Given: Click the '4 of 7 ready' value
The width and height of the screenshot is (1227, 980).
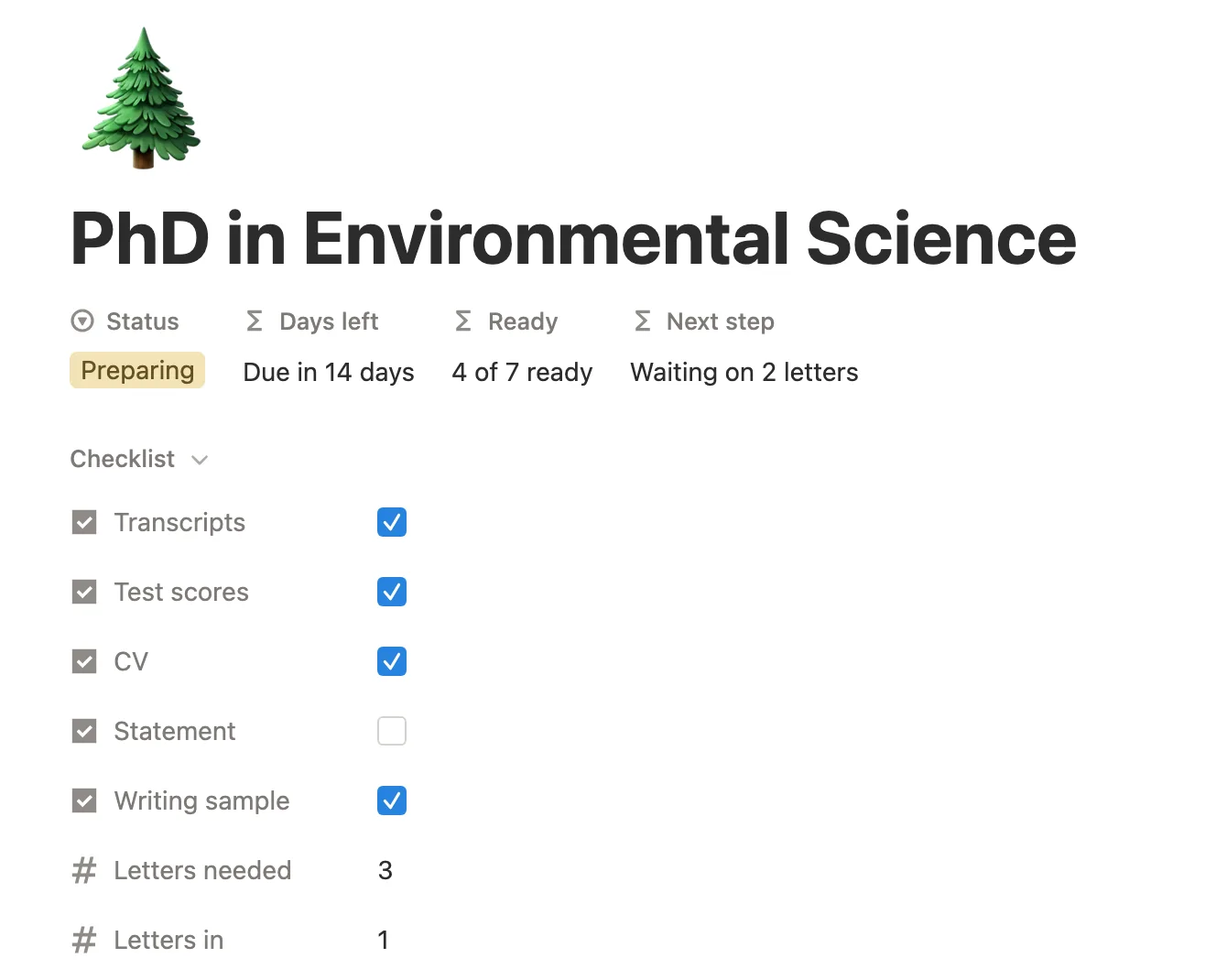Looking at the screenshot, I should click(522, 372).
